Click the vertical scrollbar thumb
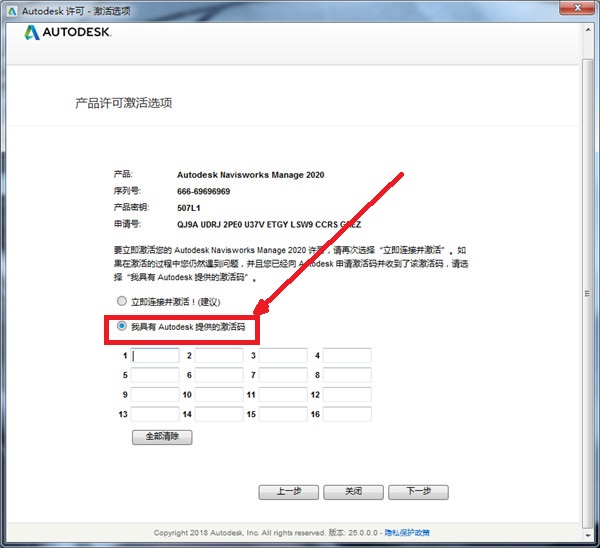 pos(587,294)
